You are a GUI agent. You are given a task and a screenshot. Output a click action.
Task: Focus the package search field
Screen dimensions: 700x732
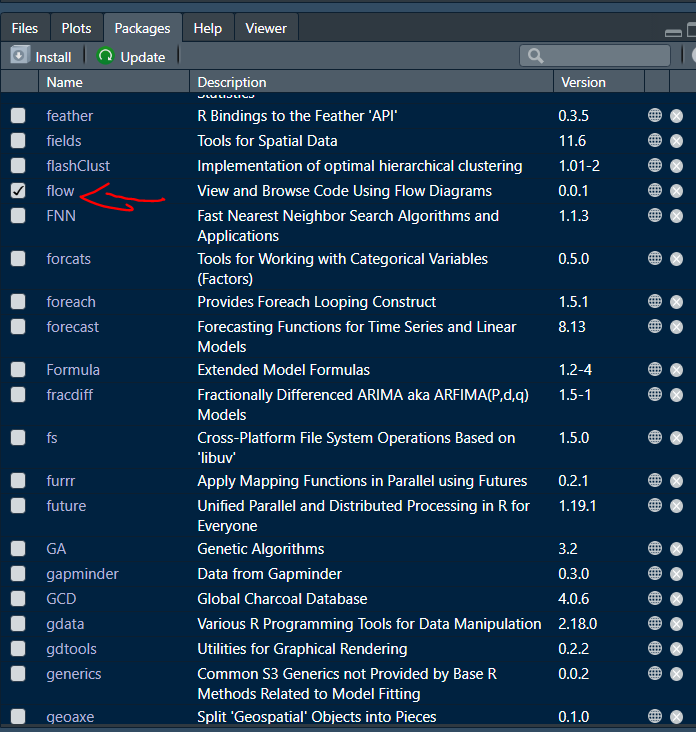[x=595, y=56]
